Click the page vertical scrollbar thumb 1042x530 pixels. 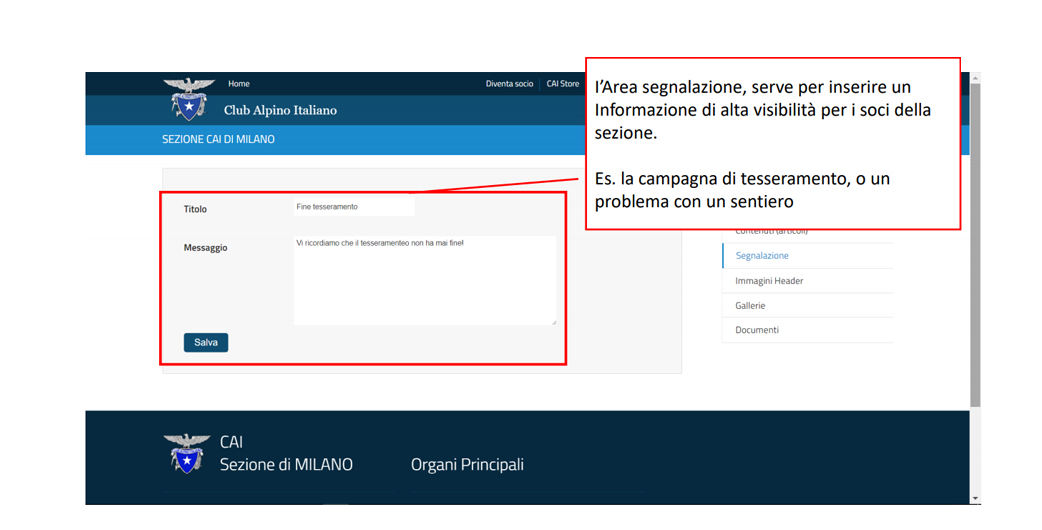point(975,245)
